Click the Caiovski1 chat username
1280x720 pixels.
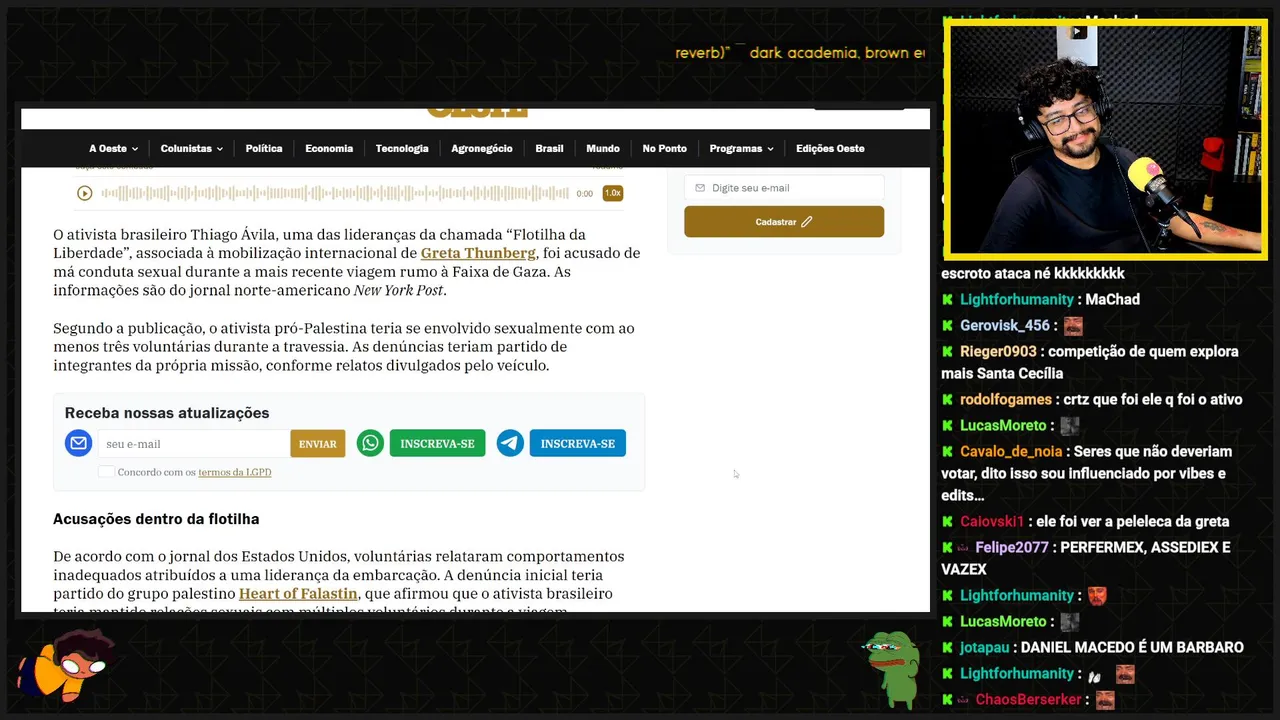992,521
